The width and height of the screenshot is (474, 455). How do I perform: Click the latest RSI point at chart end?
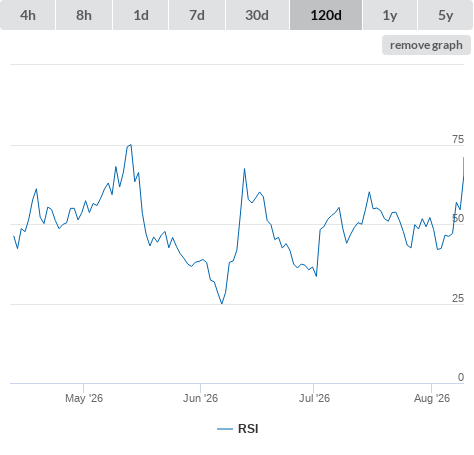(463, 158)
